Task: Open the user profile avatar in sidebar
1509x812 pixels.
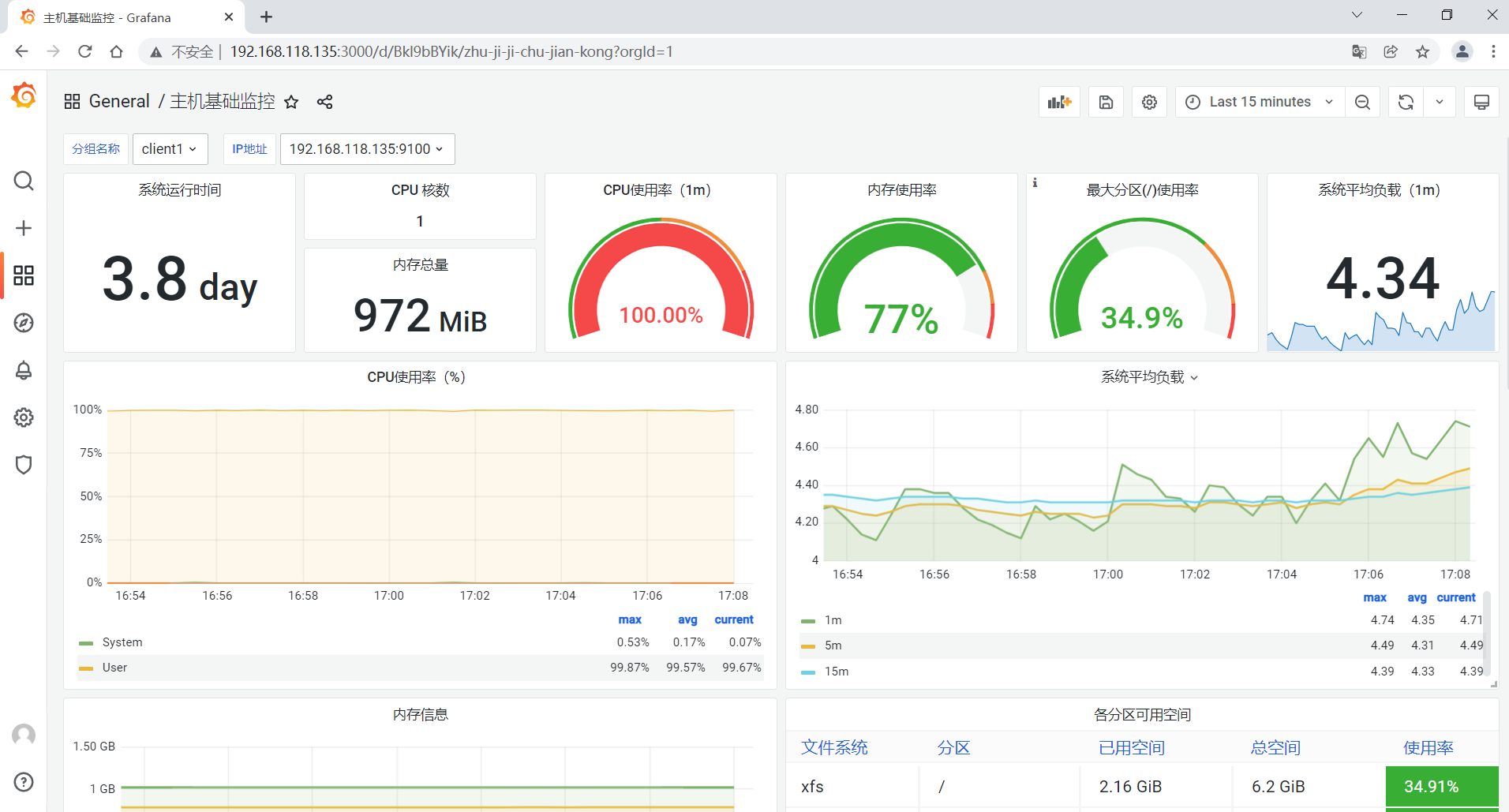Action: pyautogui.click(x=24, y=735)
